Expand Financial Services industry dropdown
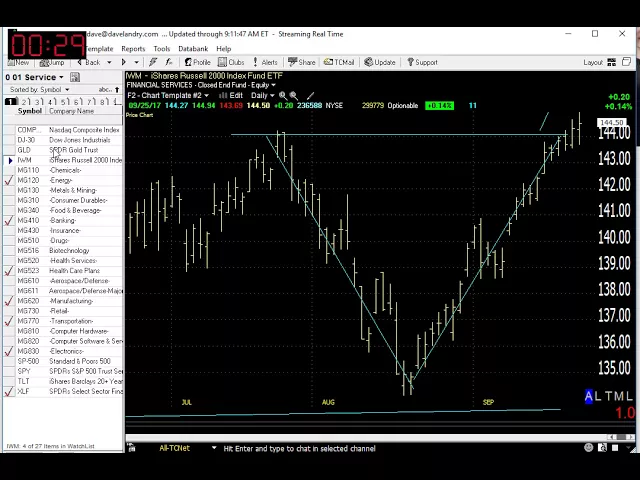This screenshot has height=480, width=640. pos(273,85)
